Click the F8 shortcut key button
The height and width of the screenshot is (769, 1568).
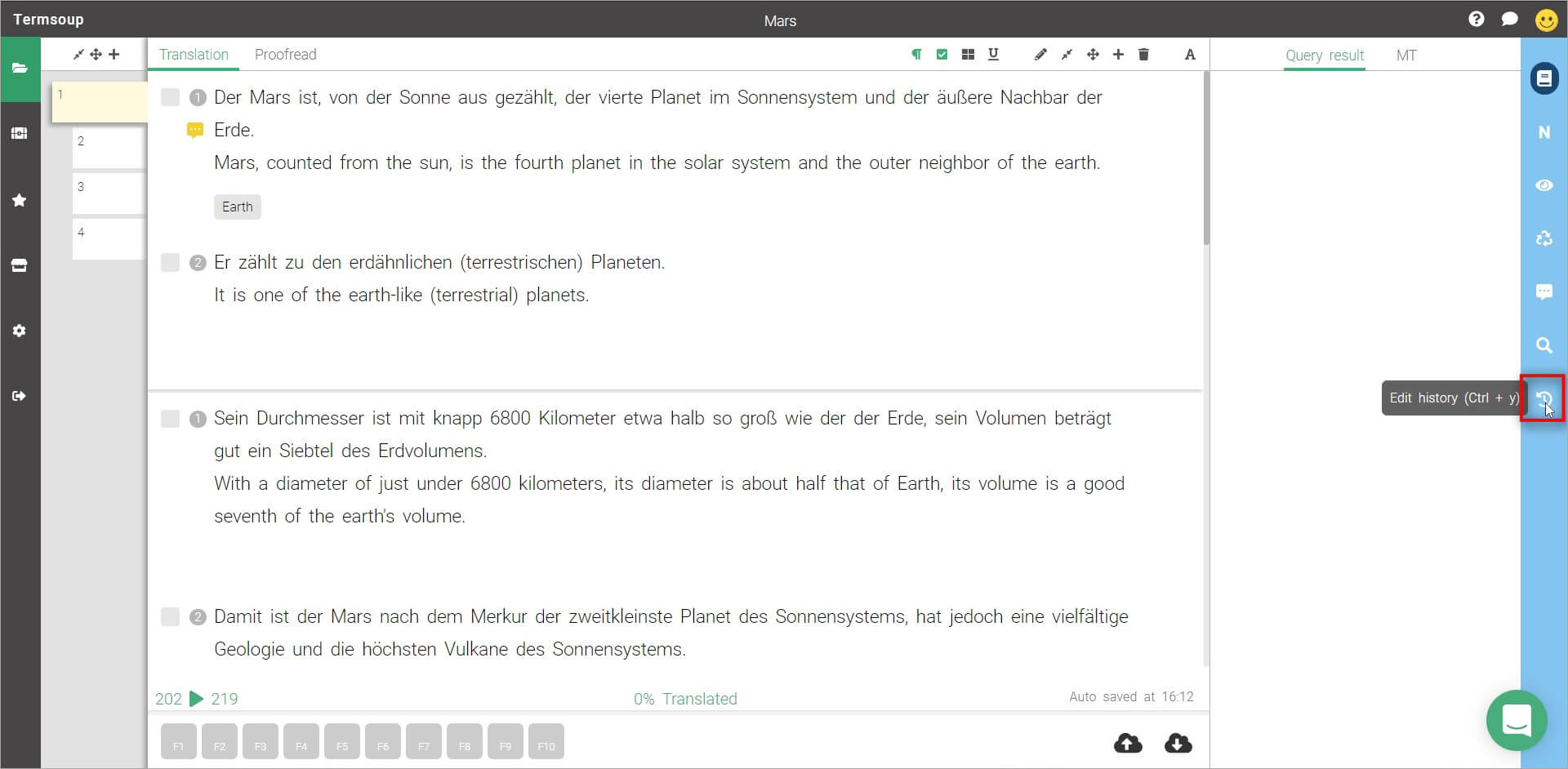(x=465, y=742)
